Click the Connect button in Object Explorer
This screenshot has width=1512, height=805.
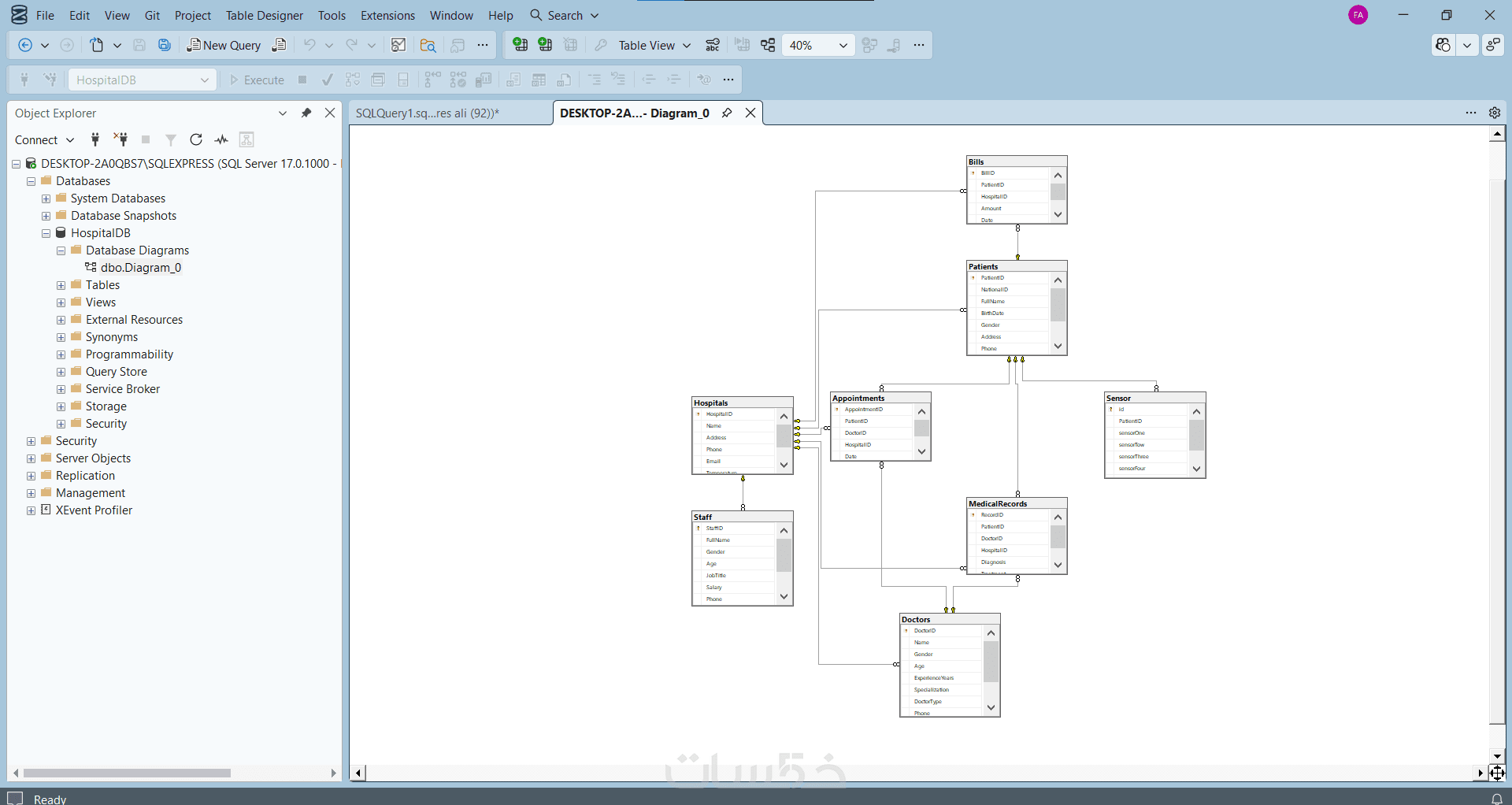click(44, 139)
